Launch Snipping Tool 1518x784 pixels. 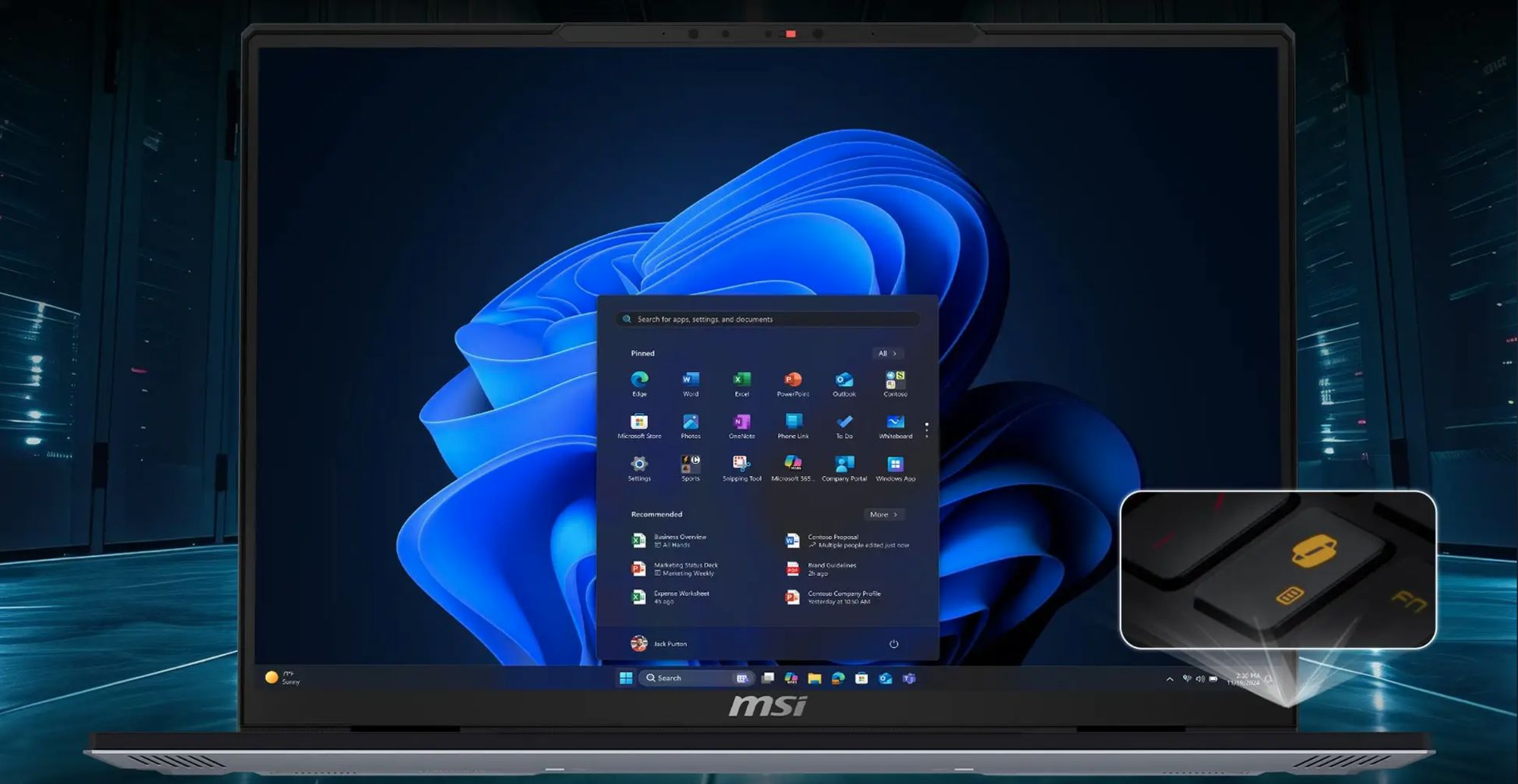(x=742, y=468)
